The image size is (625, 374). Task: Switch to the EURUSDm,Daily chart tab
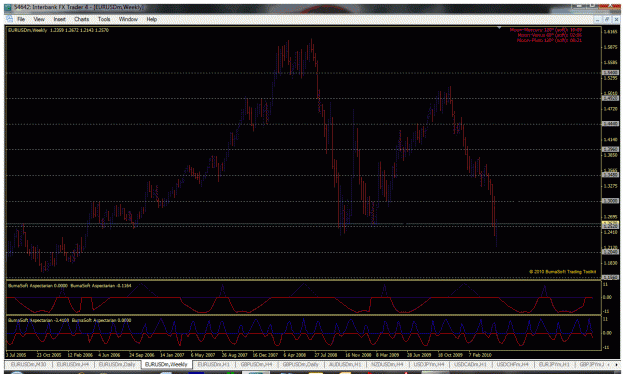coord(117,364)
